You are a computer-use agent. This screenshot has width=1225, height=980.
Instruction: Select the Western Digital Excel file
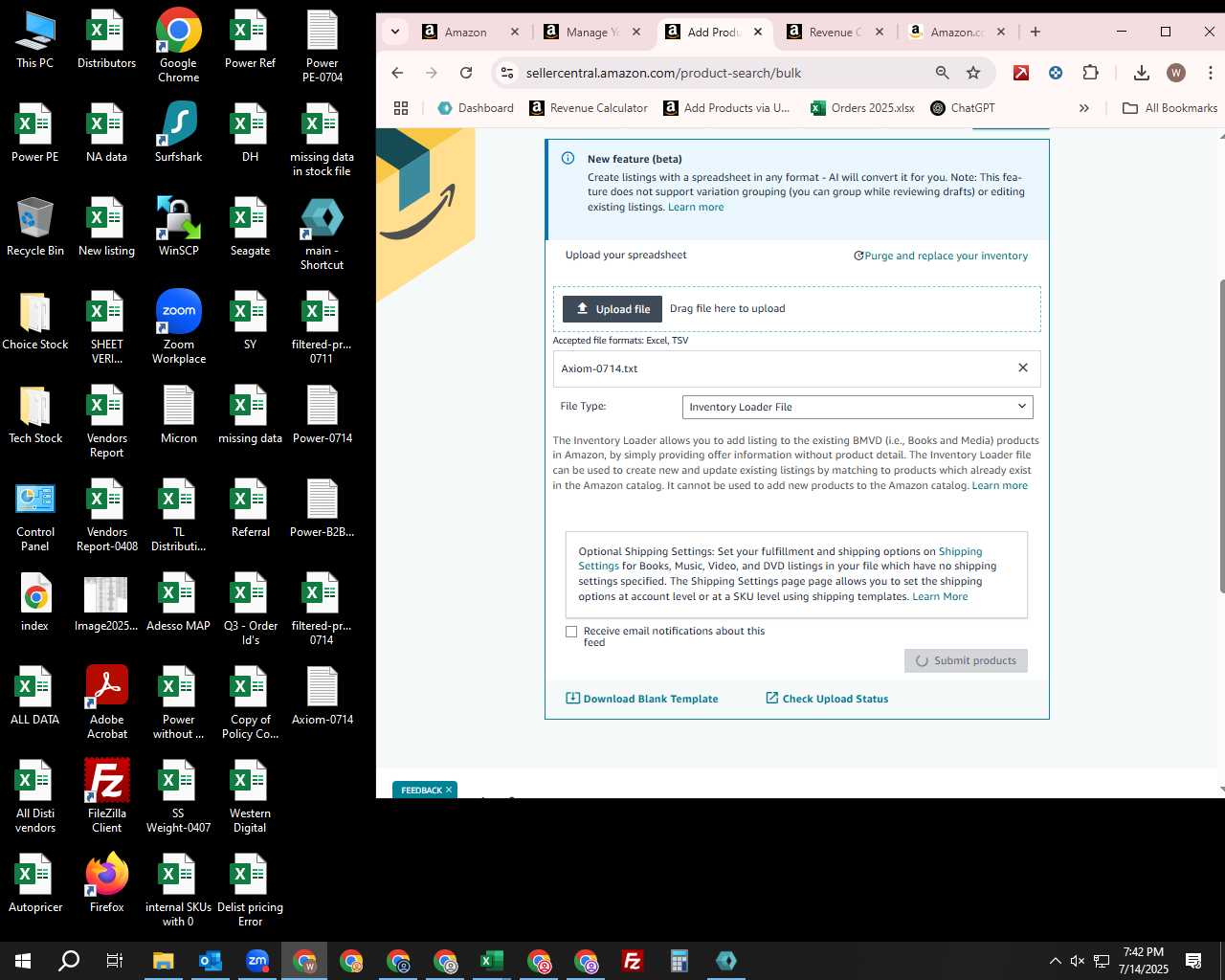tap(250, 795)
